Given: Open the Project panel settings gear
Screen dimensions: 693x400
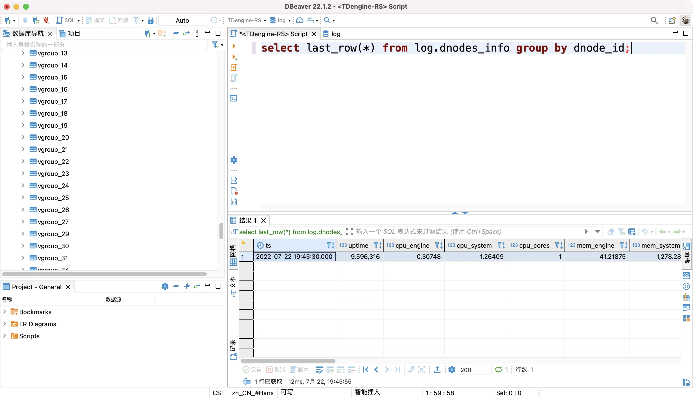Looking at the screenshot, I should pyautogui.click(x=165, y=287).
